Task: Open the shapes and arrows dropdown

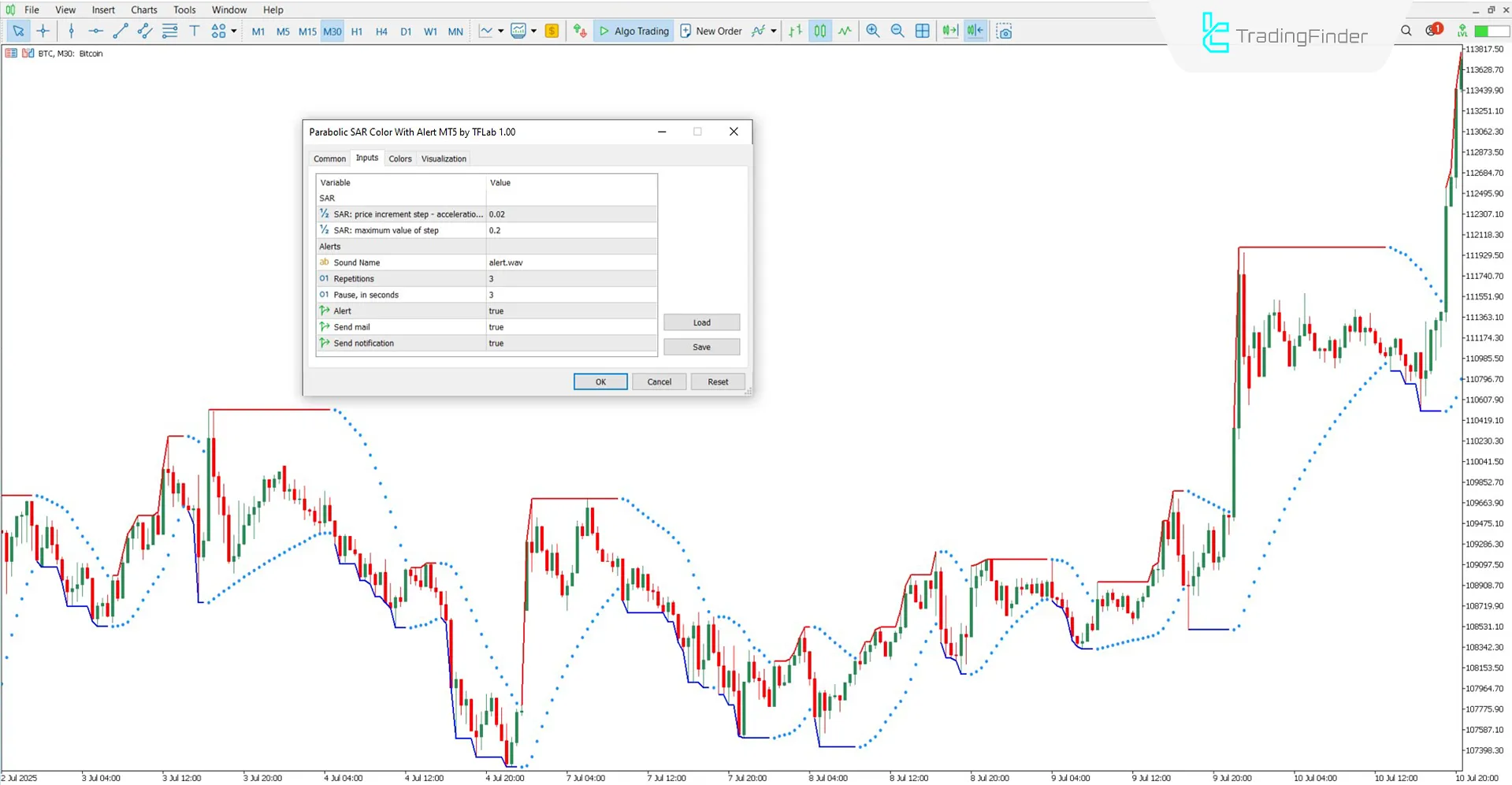Action: pyautogui.click(x=232, y=31)
